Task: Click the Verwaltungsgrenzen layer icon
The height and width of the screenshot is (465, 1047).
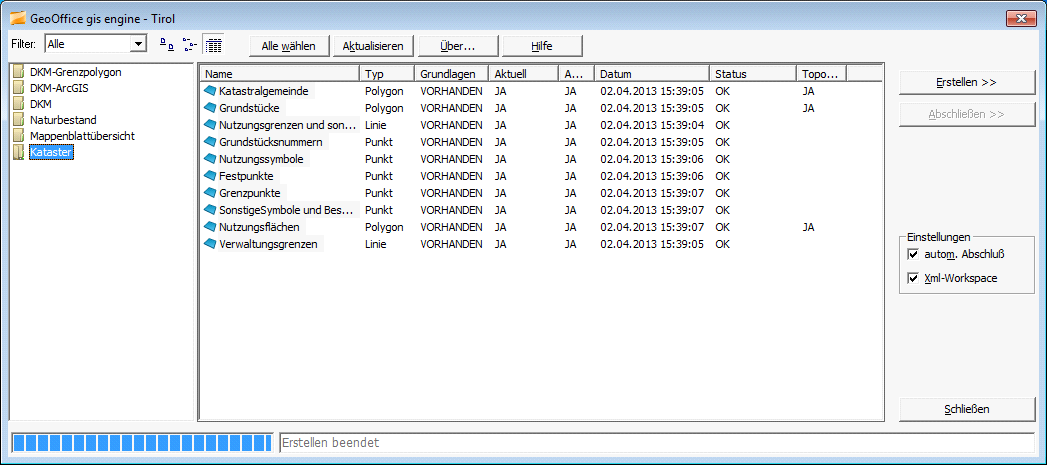Action: [210, 244]
